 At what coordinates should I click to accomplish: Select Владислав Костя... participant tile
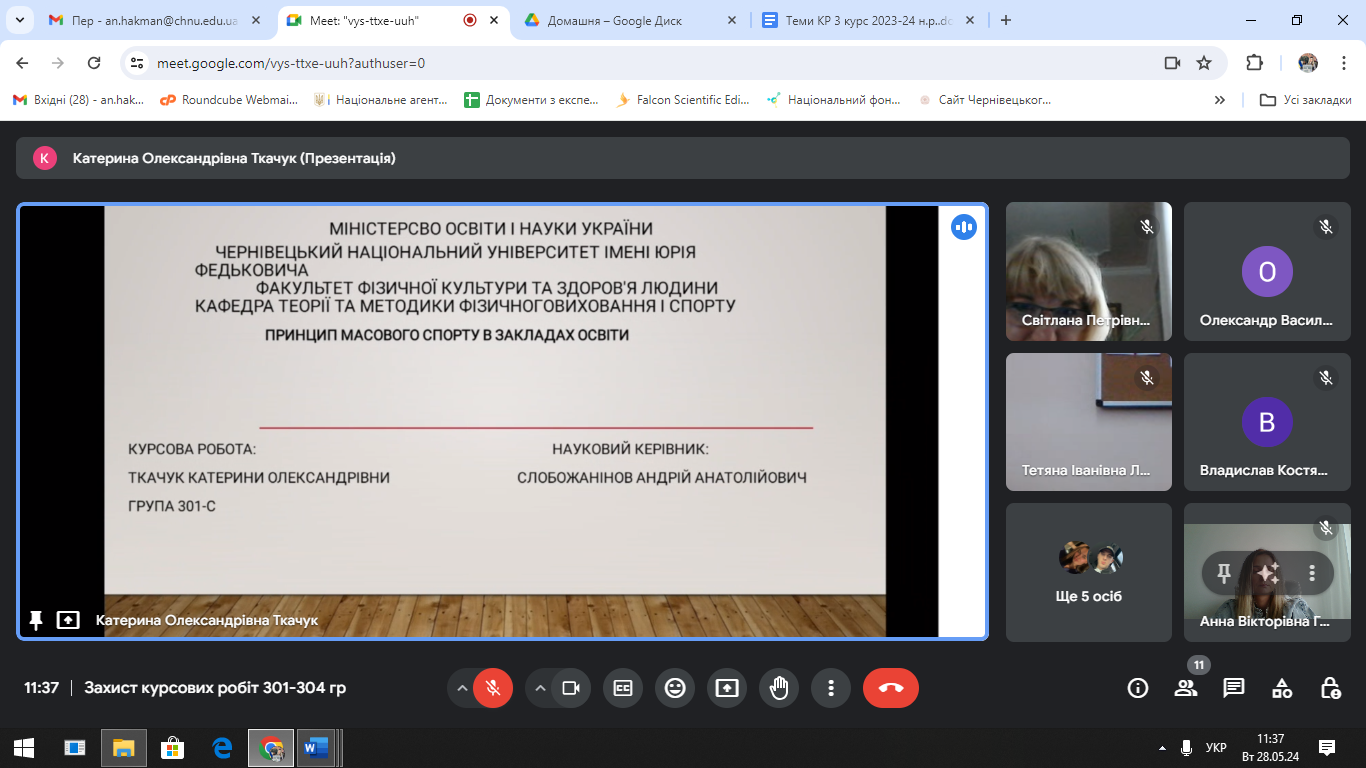pyautogui.click(x=1267, y=422)
